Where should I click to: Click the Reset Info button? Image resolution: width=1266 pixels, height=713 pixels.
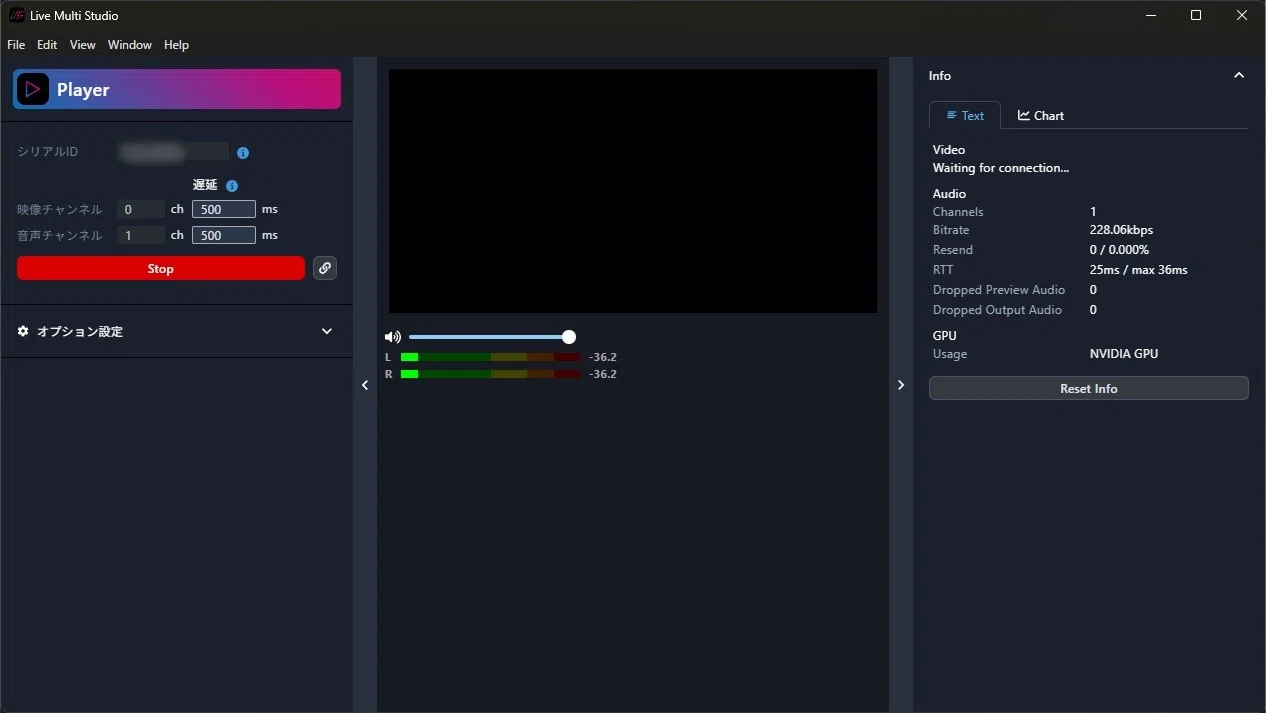[x=1089, y=388]
